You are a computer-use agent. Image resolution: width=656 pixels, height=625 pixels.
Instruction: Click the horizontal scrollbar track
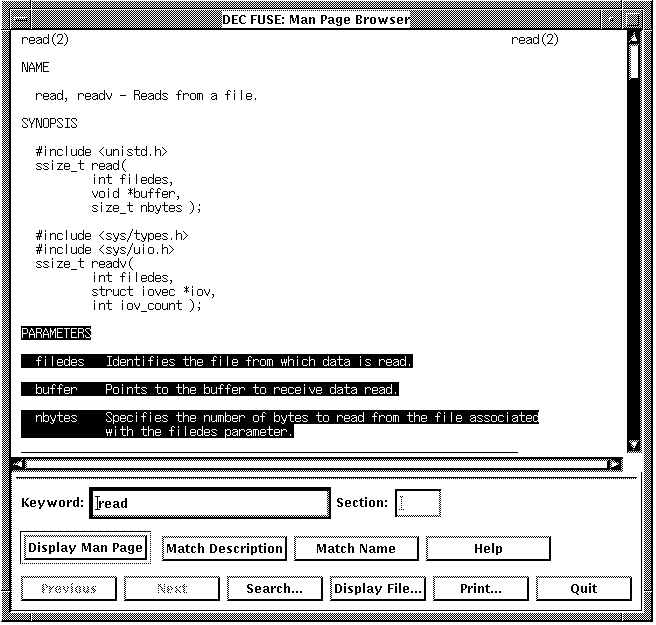(x=315, y=464)
